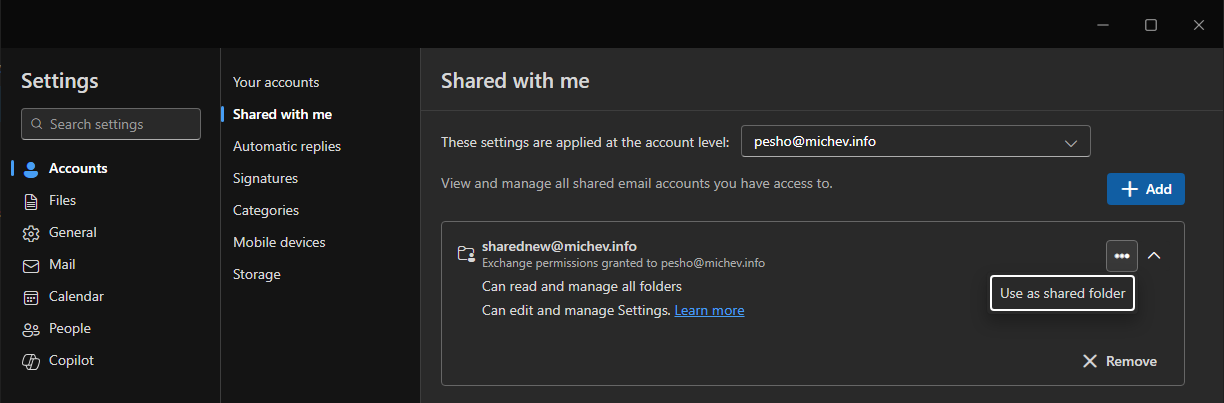Close the settings window
1224x403 pixels.
tap(1199, 24)
